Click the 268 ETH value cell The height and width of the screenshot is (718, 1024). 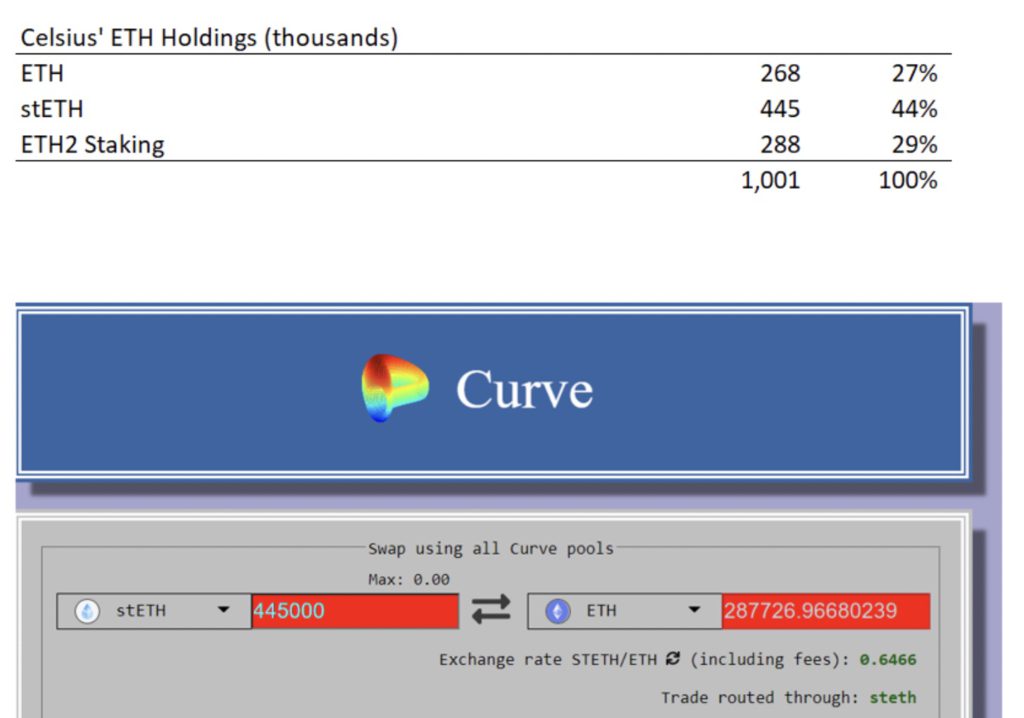[780, 73]
